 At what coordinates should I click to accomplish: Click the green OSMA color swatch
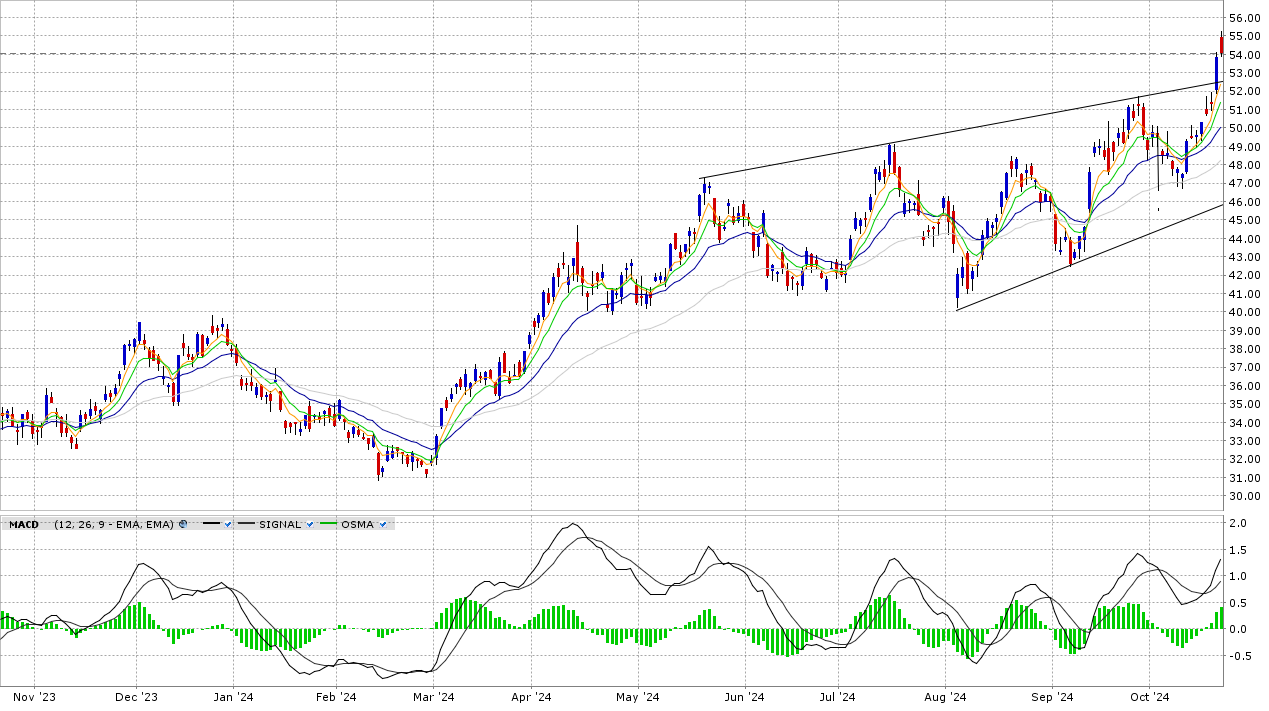[x=328, y=524]
